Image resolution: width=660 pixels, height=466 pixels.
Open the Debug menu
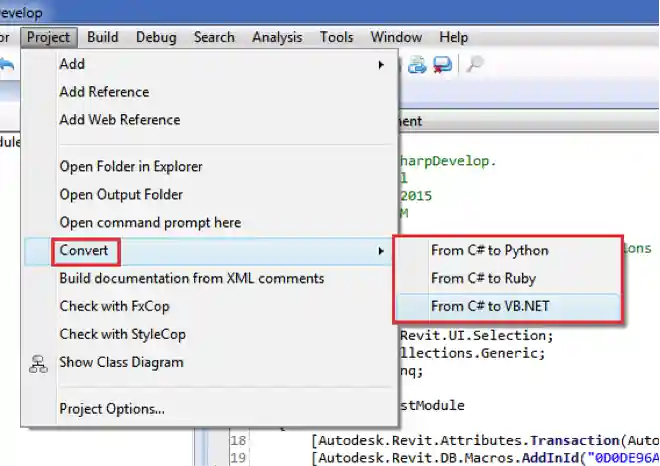click(155, 37)
